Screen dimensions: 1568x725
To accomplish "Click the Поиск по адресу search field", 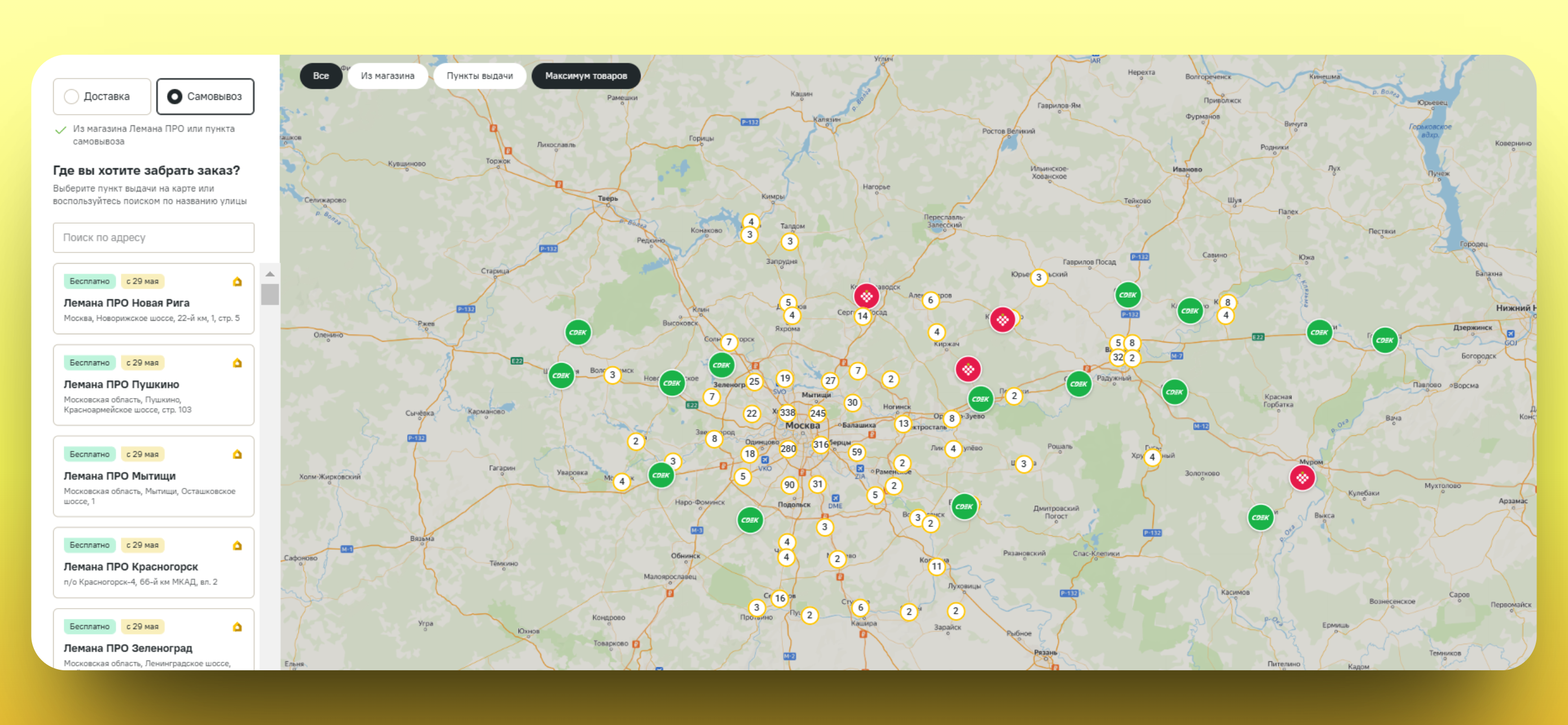I will click(154, 237).
